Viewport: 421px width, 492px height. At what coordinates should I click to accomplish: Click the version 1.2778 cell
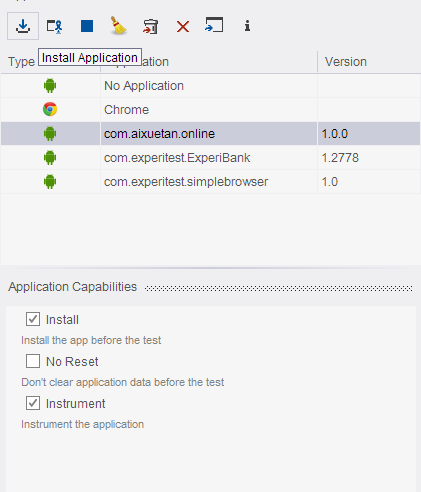click(x=340, y=158)
